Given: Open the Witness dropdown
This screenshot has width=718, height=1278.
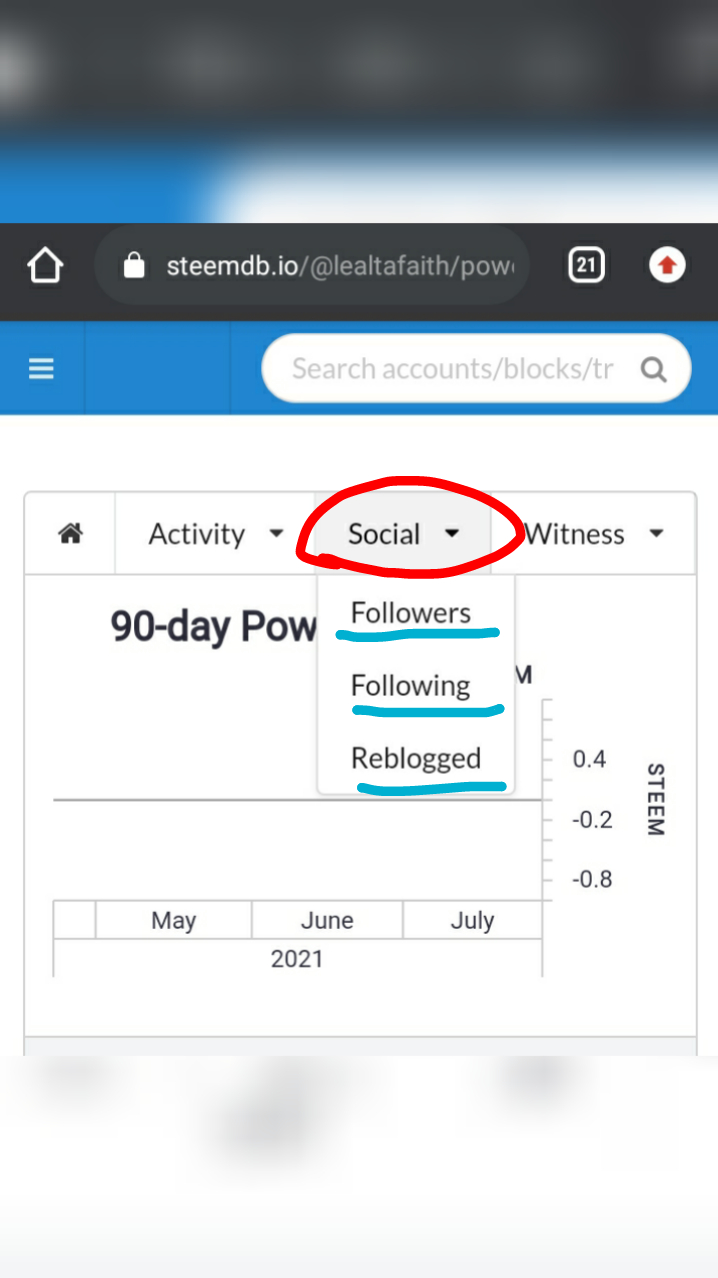Looking at the screenshot, I should (594, 534).
